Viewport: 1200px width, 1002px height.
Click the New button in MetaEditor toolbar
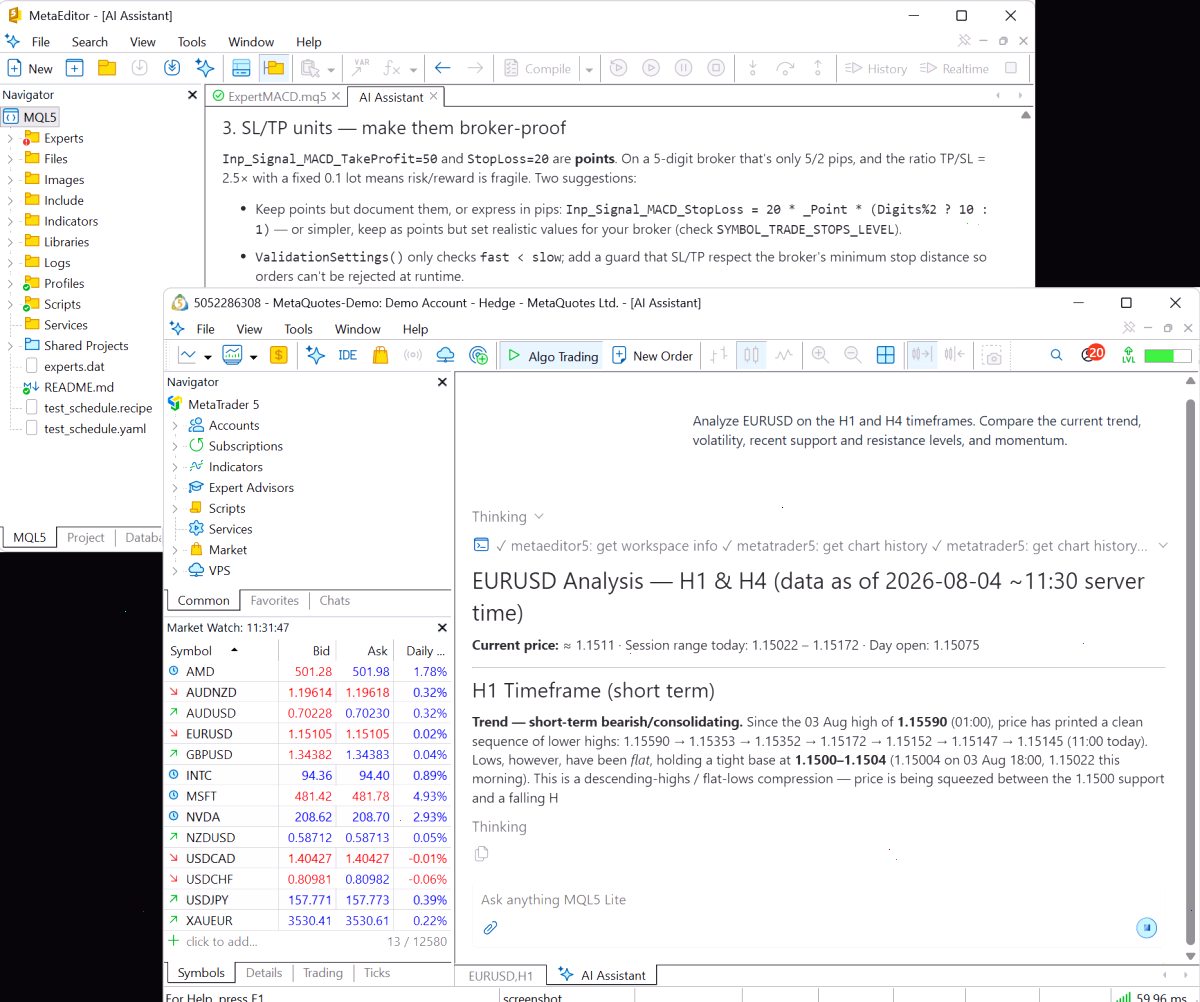coord(30,68)
